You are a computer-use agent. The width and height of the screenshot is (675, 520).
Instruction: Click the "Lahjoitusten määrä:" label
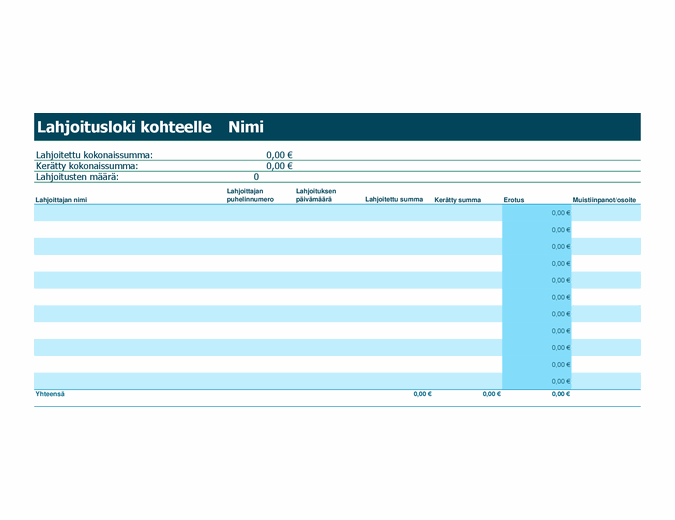77,177
